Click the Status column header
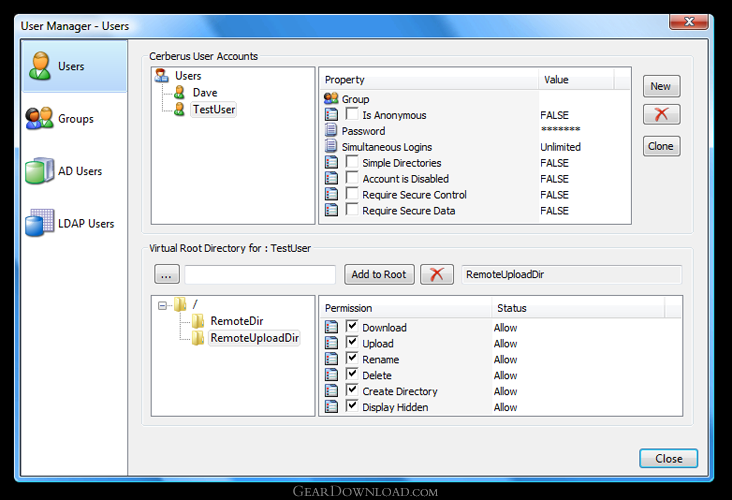 point(578,308)
